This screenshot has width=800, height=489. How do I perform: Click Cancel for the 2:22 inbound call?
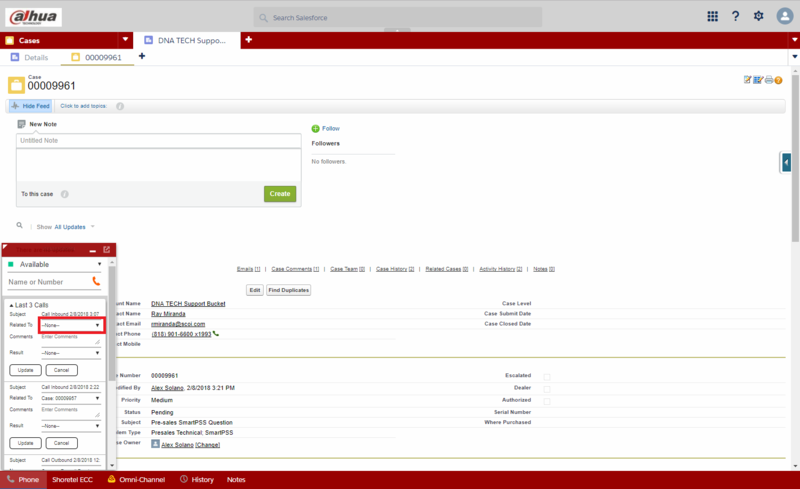pos(61,443)
